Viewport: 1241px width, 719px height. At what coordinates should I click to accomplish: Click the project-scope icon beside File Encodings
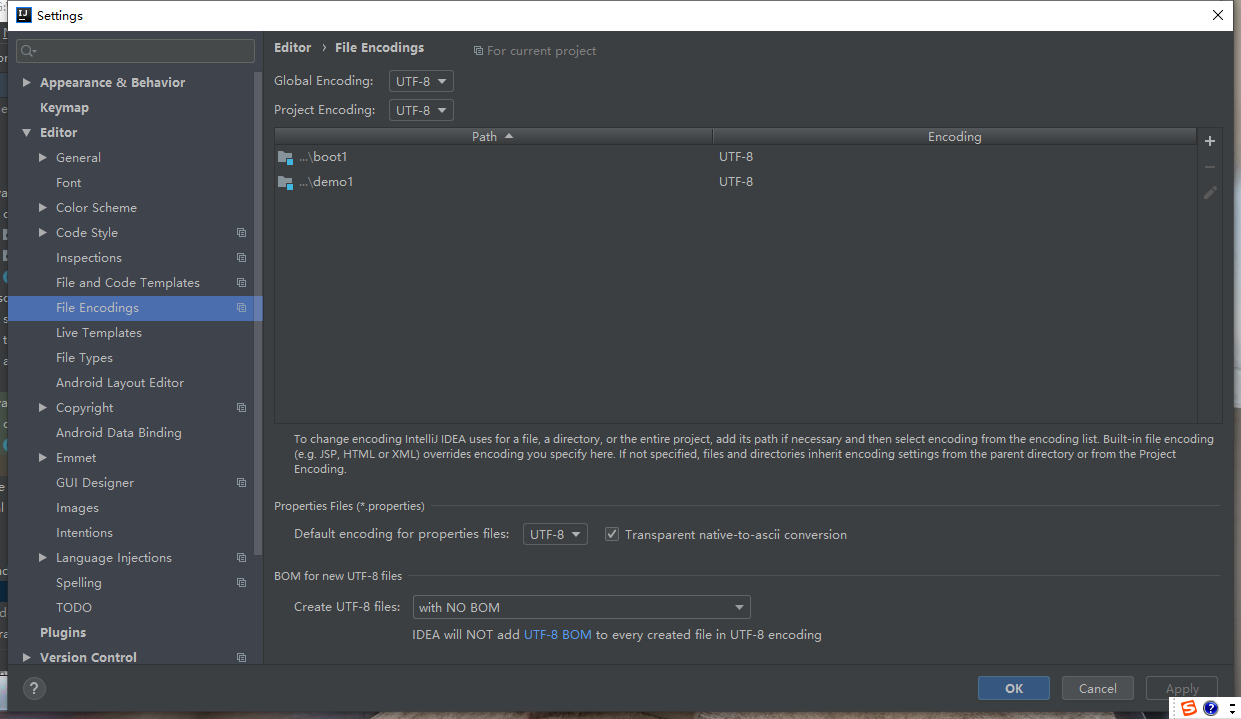click(x=241, y=308)
